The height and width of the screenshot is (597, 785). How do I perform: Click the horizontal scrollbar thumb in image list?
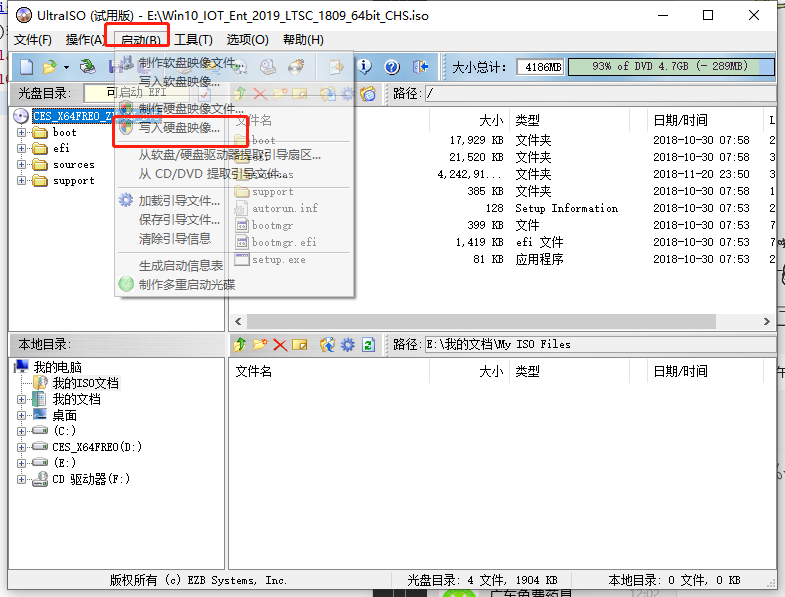pyautogui.click(x=481, y=322)
